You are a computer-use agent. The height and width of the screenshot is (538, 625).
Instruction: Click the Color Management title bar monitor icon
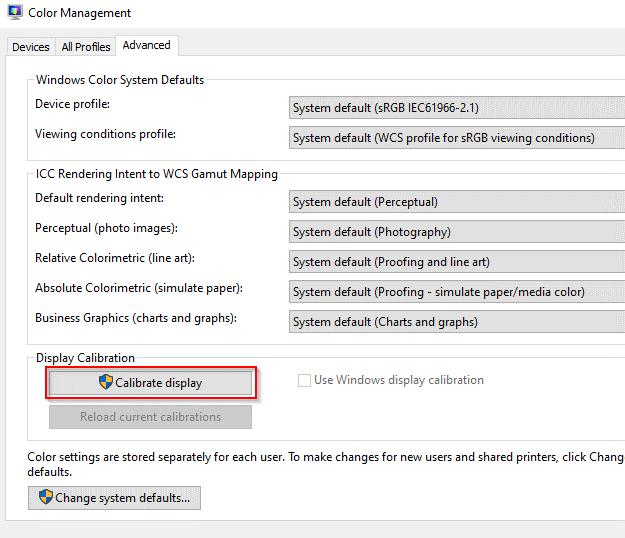point(14,14)
